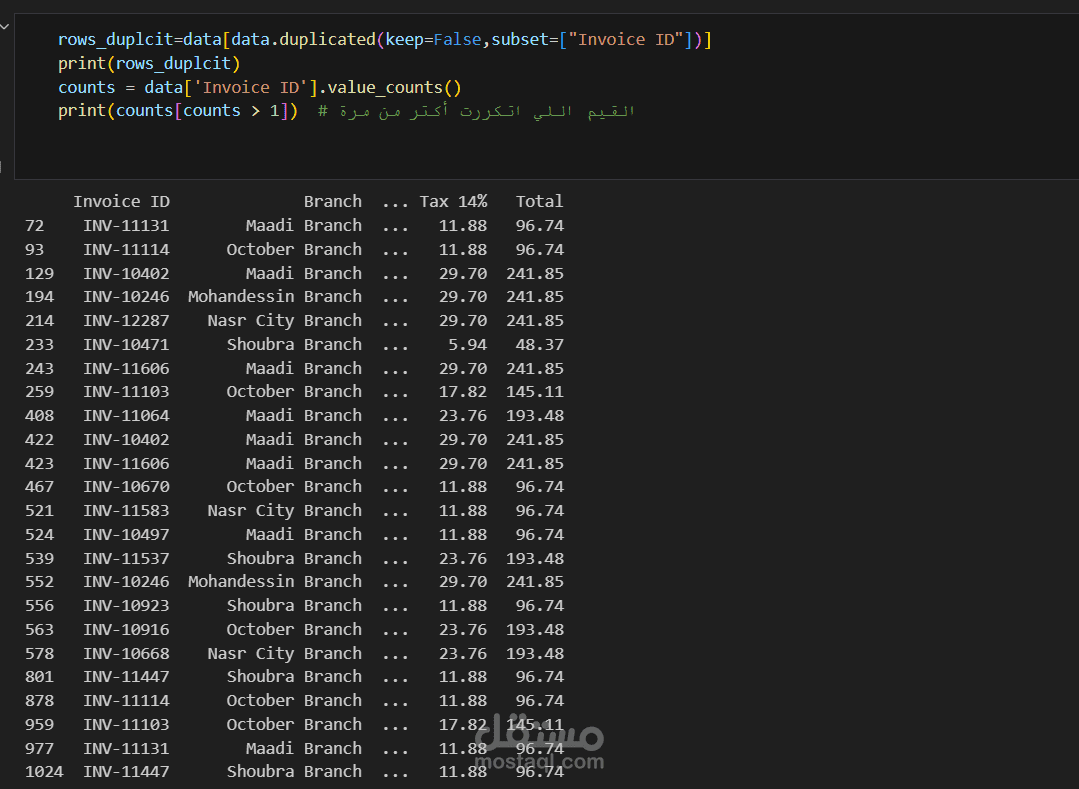Screen dimensions: 1079x789
Task: Click the Mohandessin Branch text in row 194
Action: (275, 297)
